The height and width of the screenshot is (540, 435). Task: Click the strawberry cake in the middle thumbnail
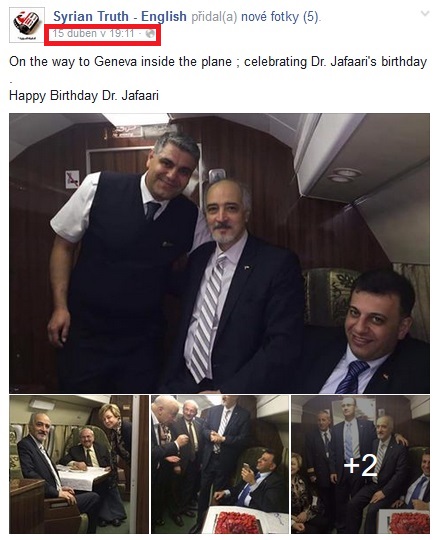point(238,522)
